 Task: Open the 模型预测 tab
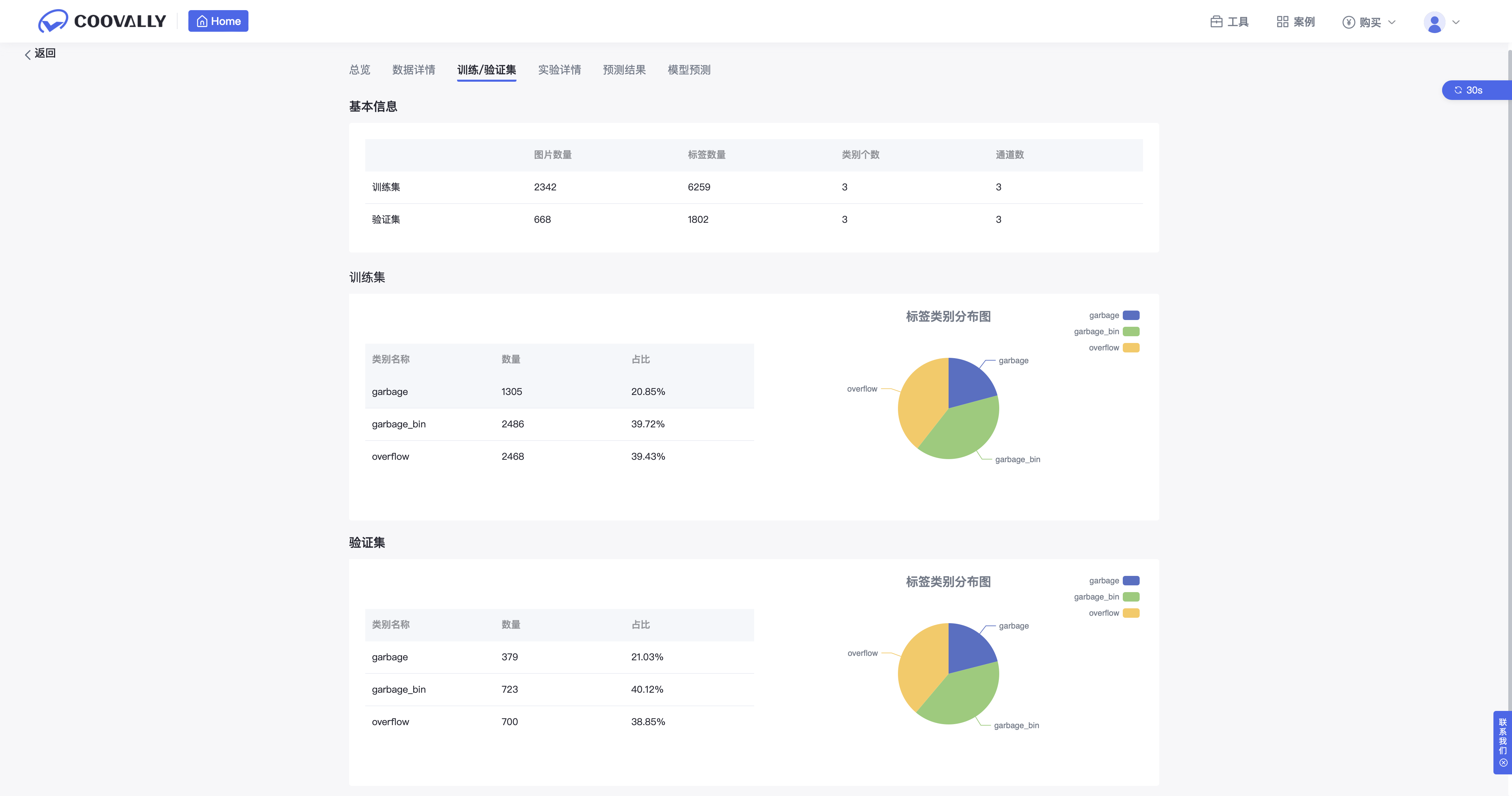point(689,70)
